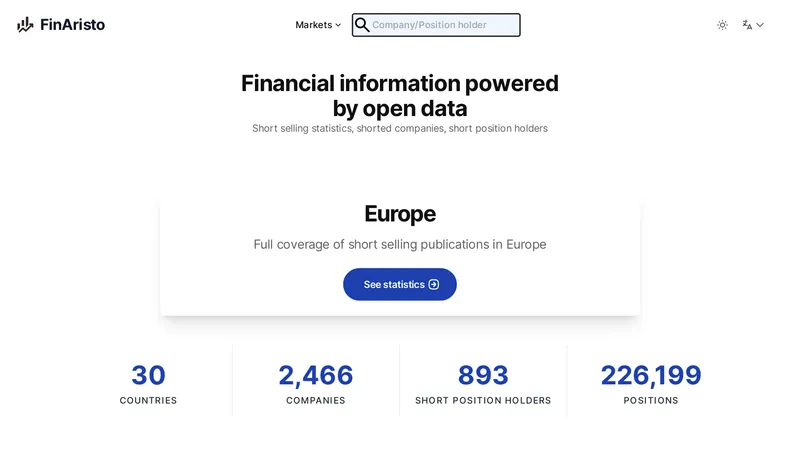This screenshot has height=450, width=800.
Task: Click the Full coverage of short selling text
Action: [400, 244]
